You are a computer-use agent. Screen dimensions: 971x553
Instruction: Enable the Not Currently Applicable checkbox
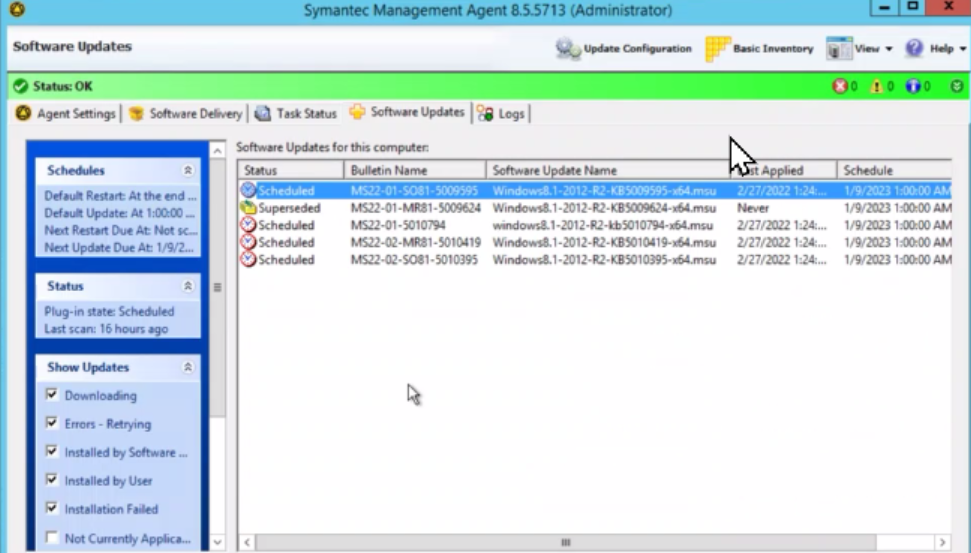coord(52,538)
